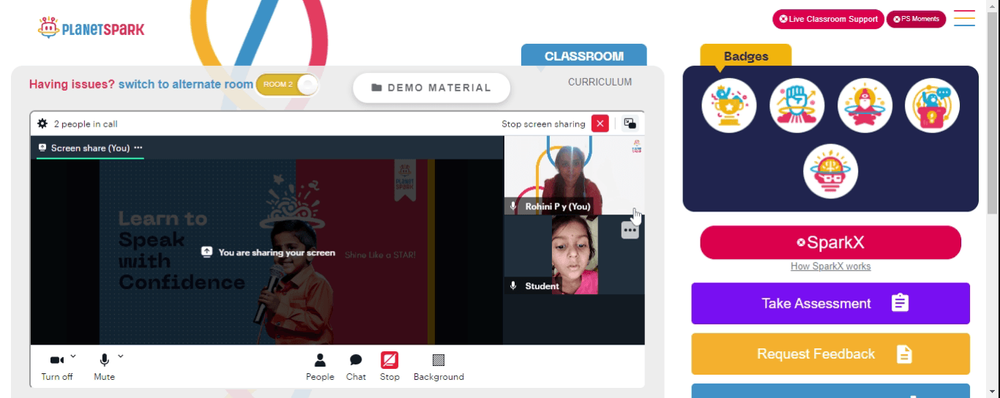The width and height of the screenshot is (1000, 398).
Task: Switch to the CLASSROOM tab
Action: coord(584,55)
